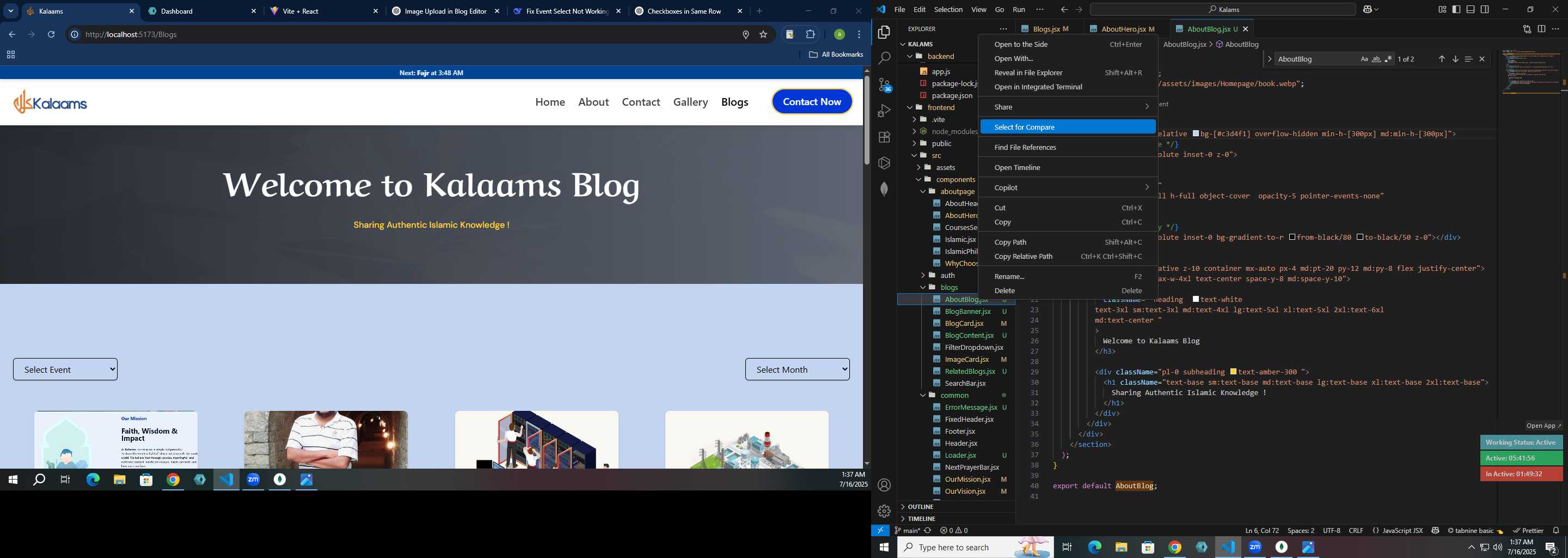
Task: Click the Contact Now button on website
Action: (812, 102)
